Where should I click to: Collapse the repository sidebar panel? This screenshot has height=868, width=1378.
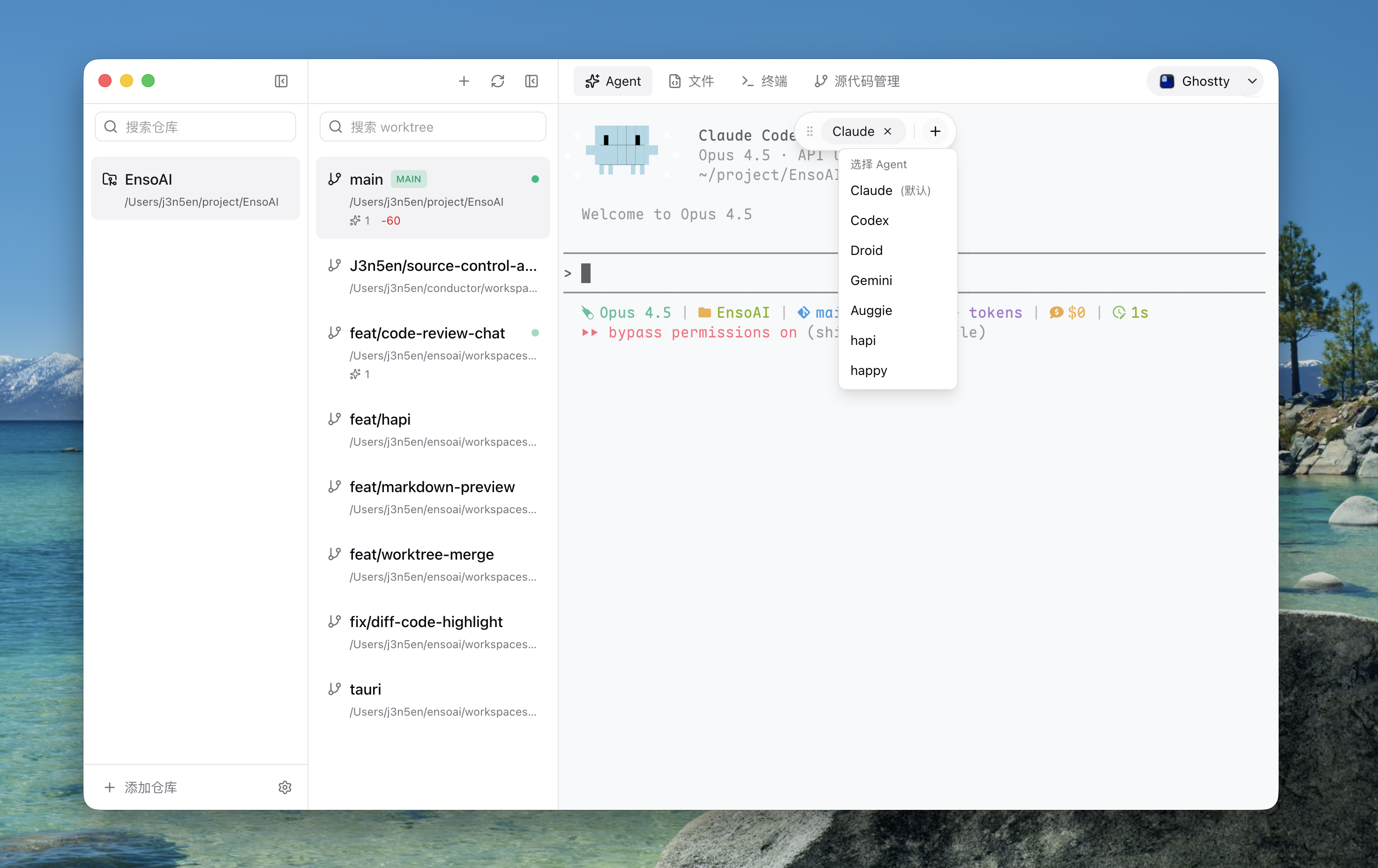(x=280, y=81)
